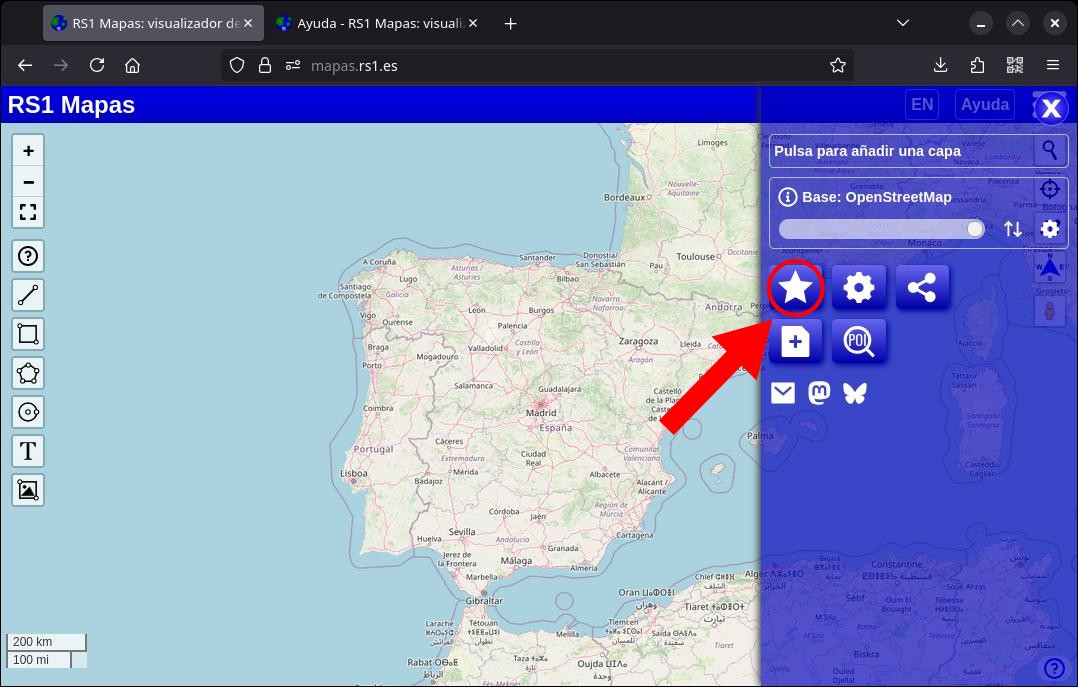Open the favorites star button

(795, 287)
